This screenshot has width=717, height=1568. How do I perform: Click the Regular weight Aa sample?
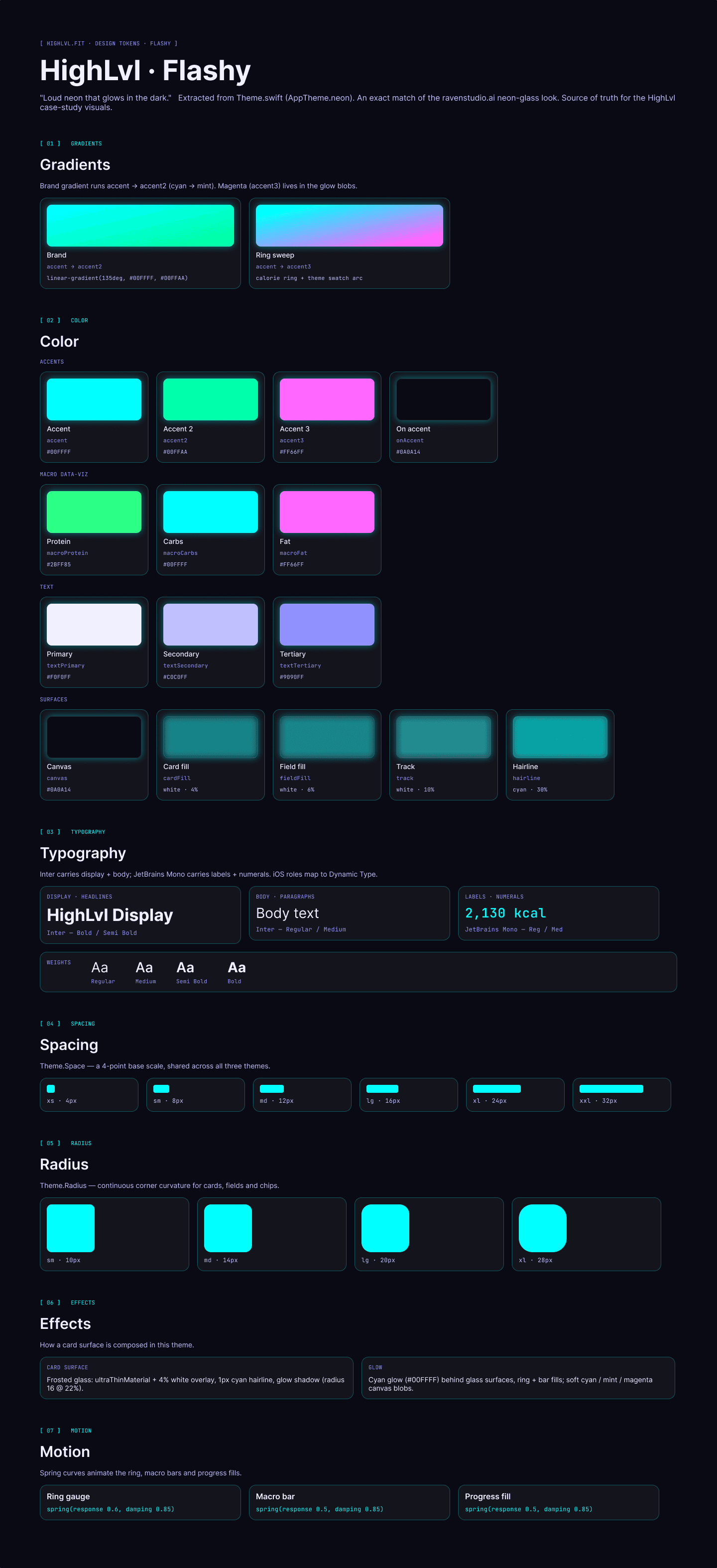tap(100, 968)
